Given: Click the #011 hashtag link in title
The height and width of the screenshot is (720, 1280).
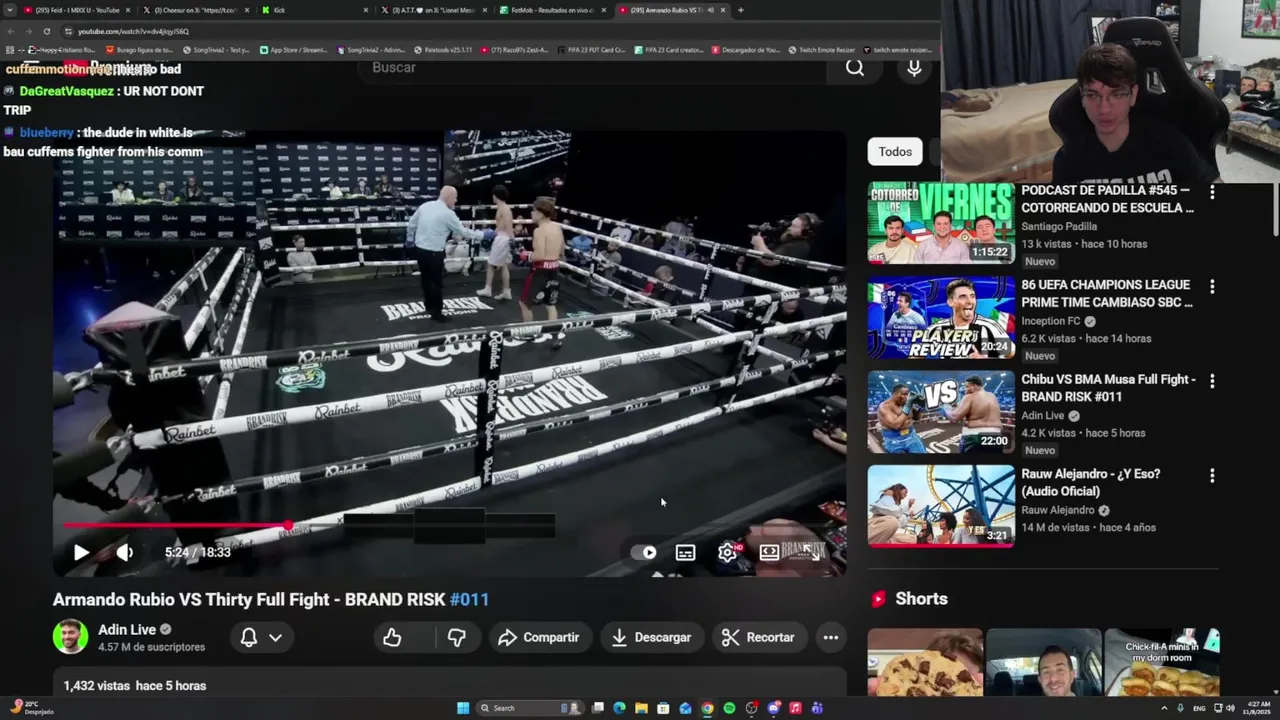Looking at the screenshot, I should coord(469,599).
